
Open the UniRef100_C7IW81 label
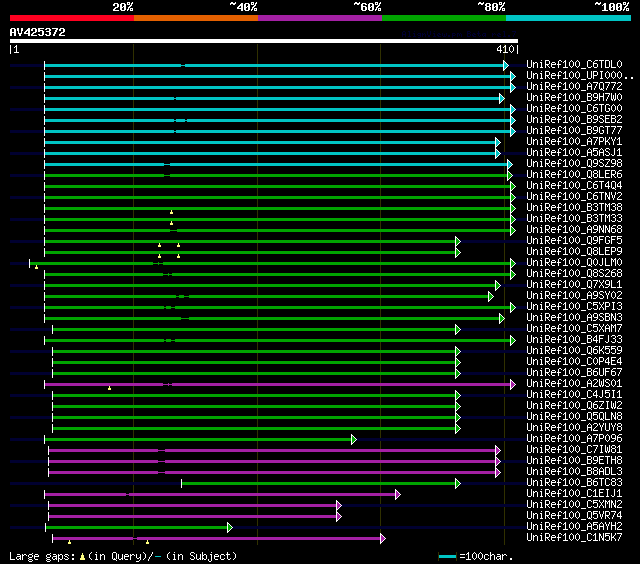574,450
